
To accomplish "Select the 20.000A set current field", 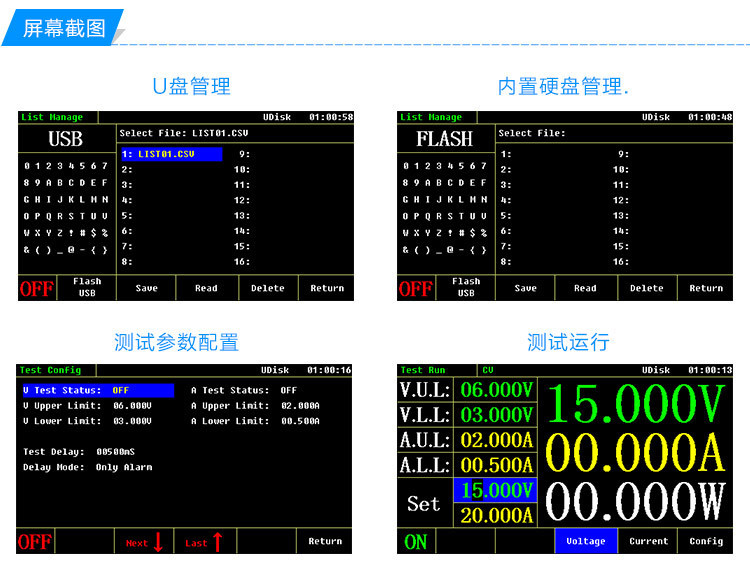I will [496, 515].
